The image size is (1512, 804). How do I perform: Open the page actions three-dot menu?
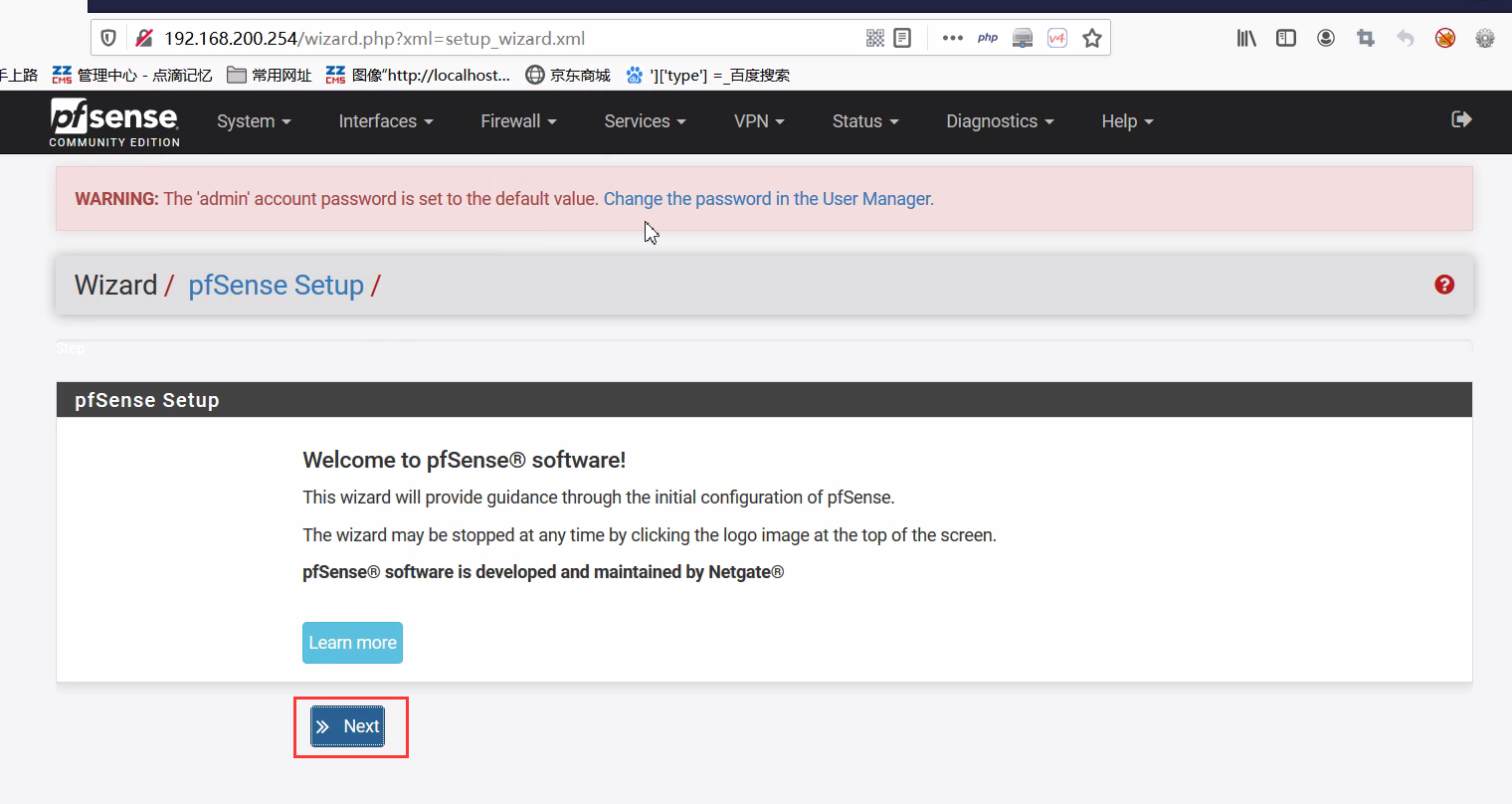pos(953,38)
